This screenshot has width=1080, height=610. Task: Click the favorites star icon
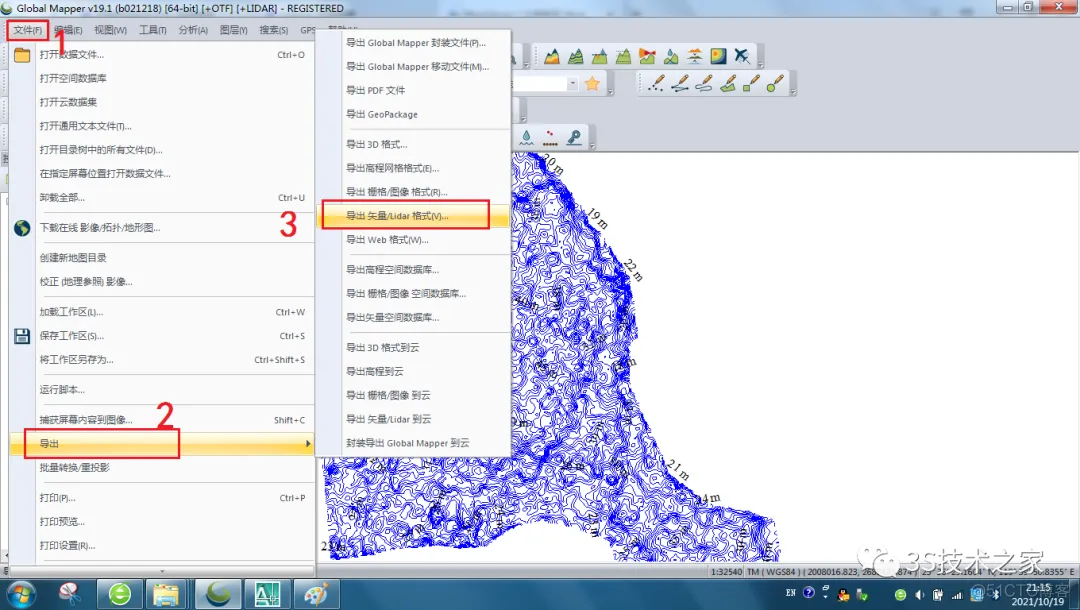[x=592, y=84]
